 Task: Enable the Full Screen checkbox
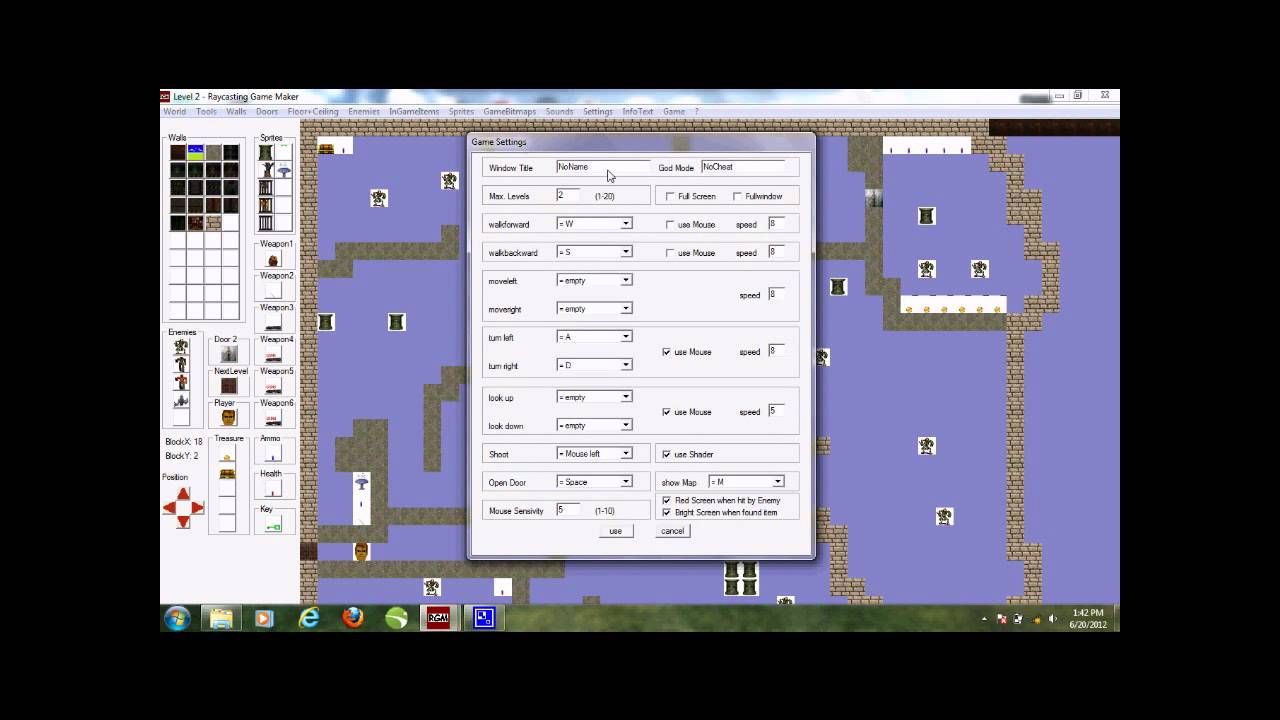point(670,196)
